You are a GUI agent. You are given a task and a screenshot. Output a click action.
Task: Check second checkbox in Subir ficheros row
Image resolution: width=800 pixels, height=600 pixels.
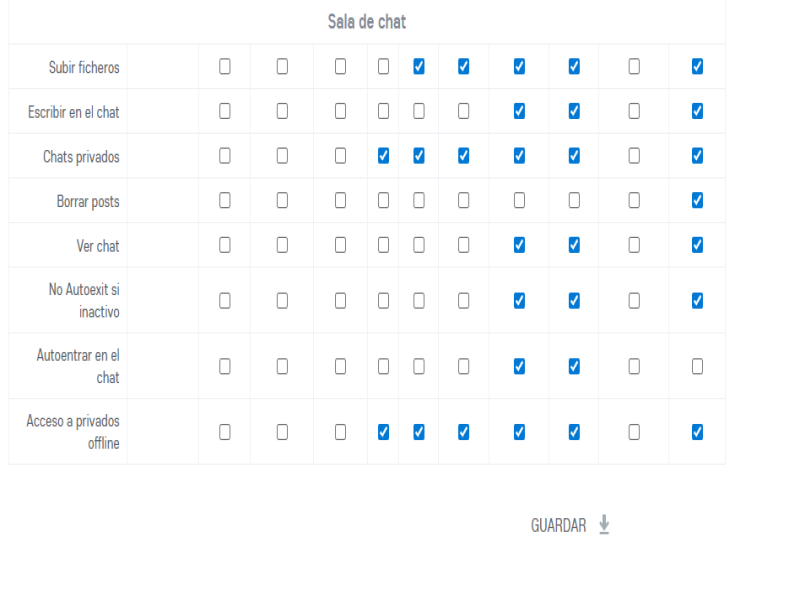(x=282, y=66)
